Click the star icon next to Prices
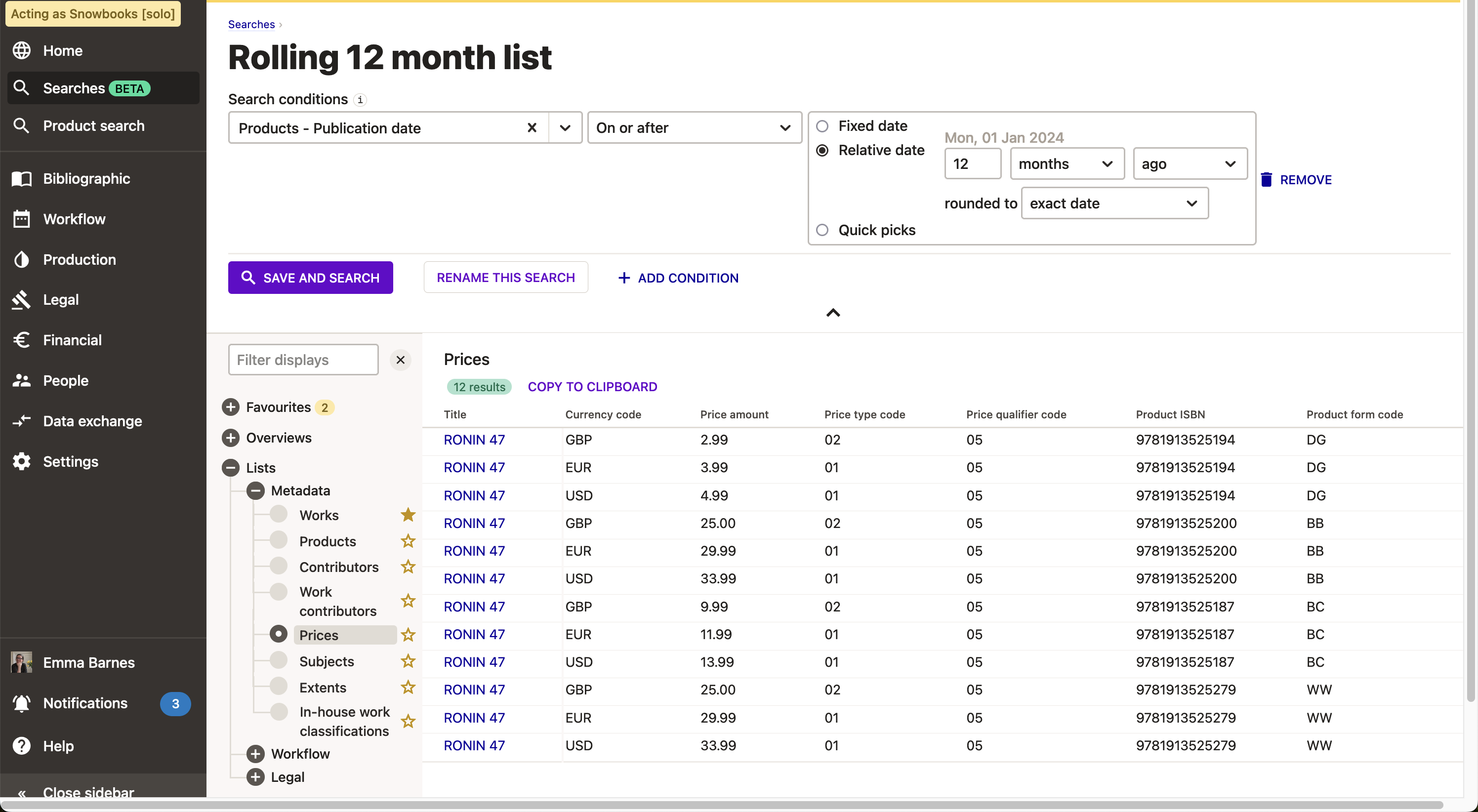1478x812 pixels. [407, 634]
